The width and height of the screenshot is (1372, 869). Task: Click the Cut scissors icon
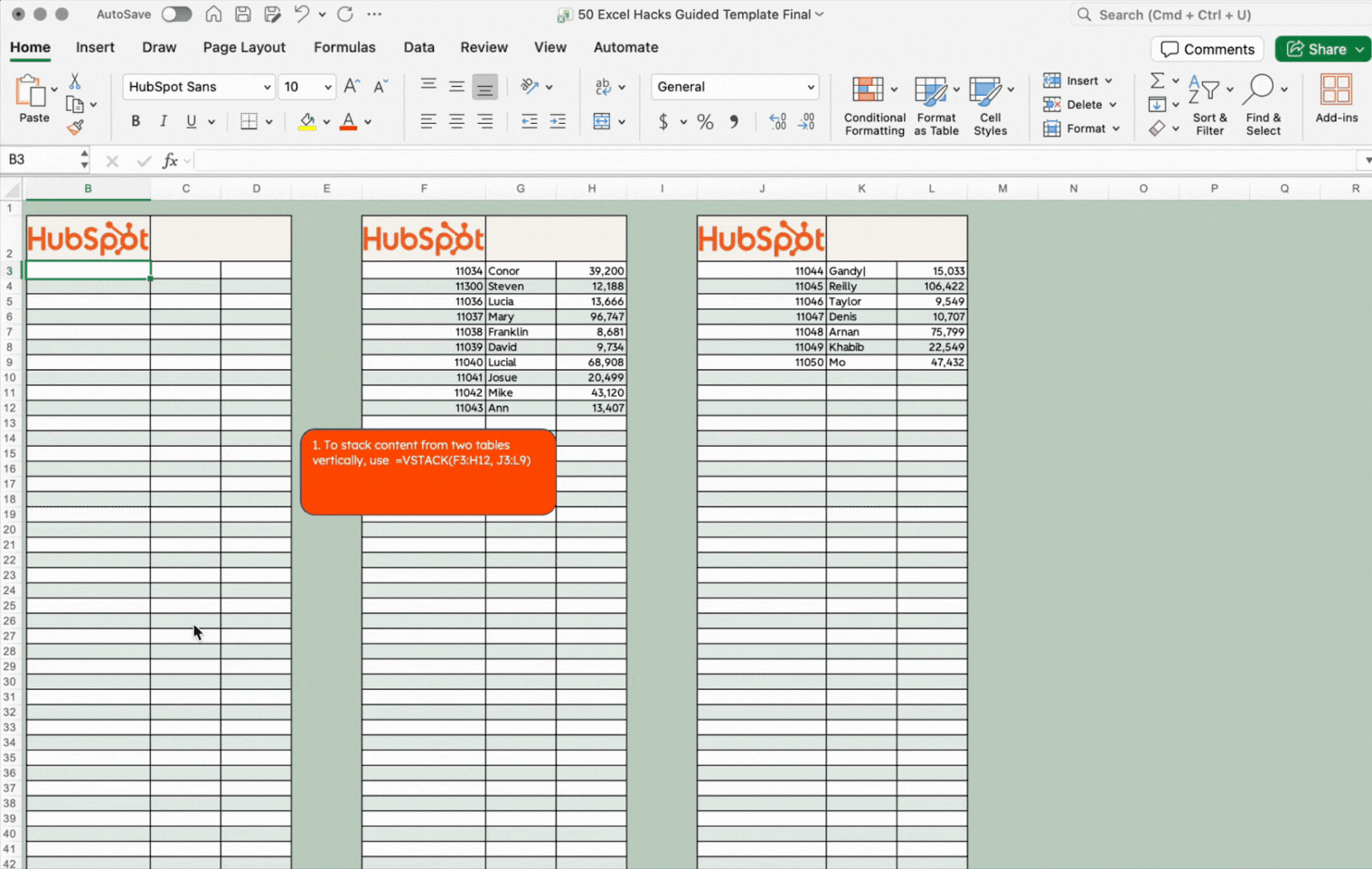point(75,82)
